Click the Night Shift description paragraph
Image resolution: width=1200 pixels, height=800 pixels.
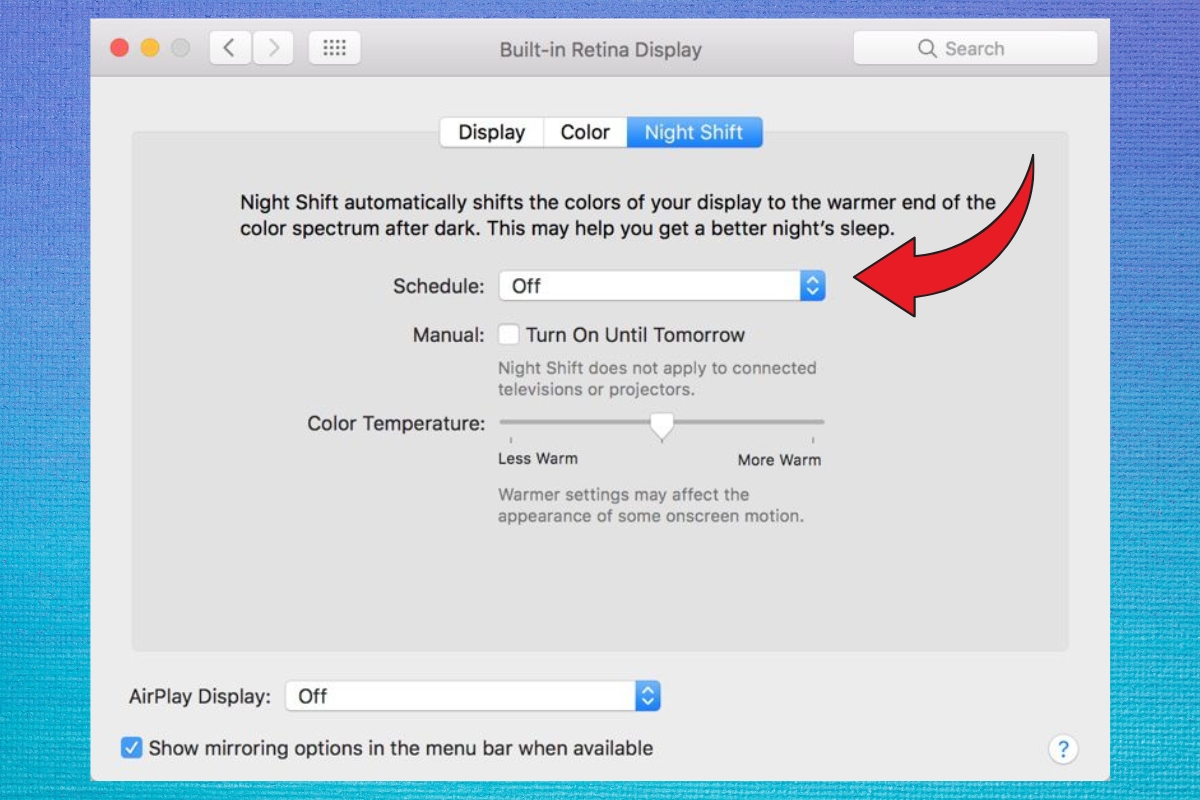[618, 215]
